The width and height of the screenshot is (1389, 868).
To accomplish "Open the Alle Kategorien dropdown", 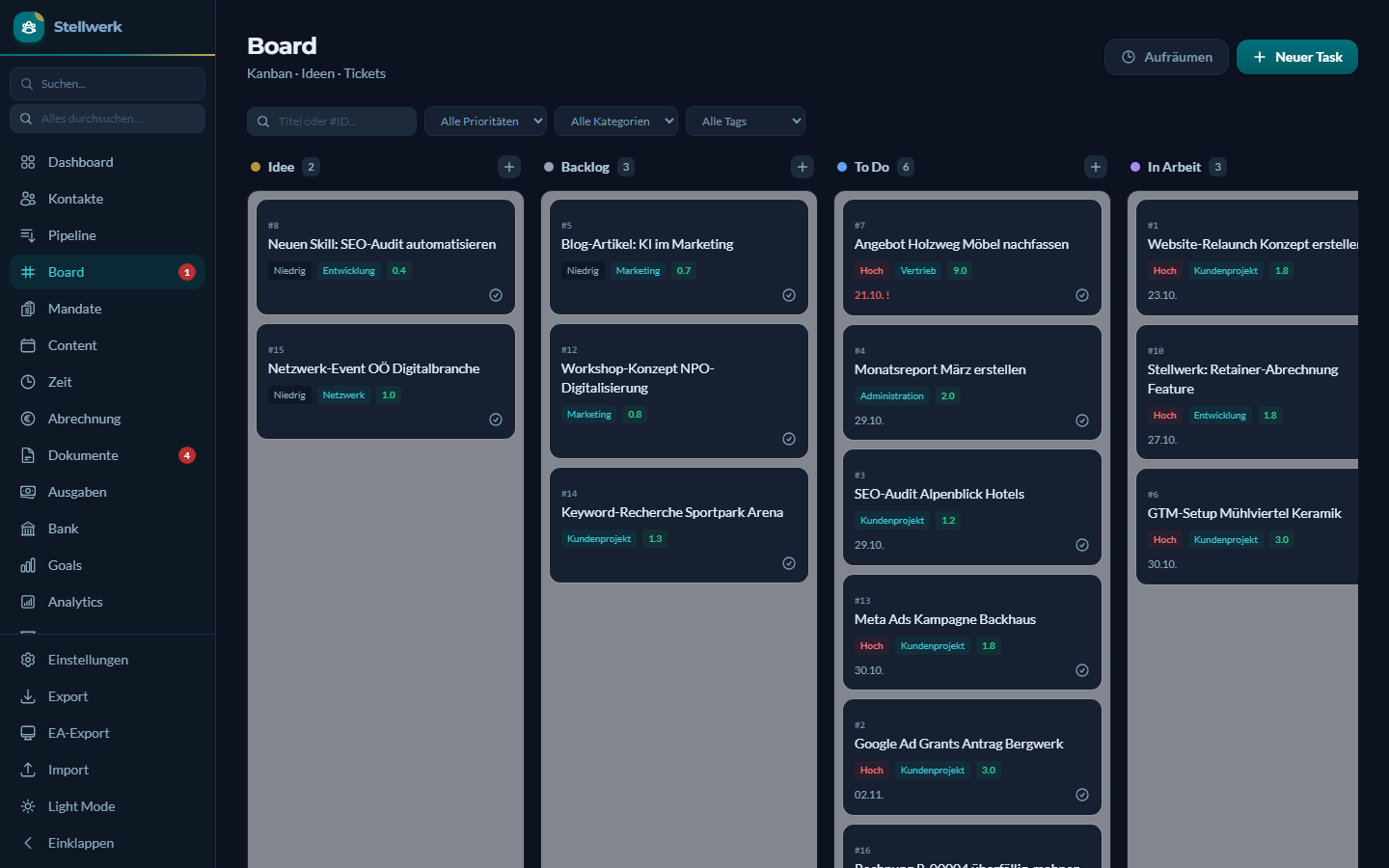I will (x=616, y=122).
